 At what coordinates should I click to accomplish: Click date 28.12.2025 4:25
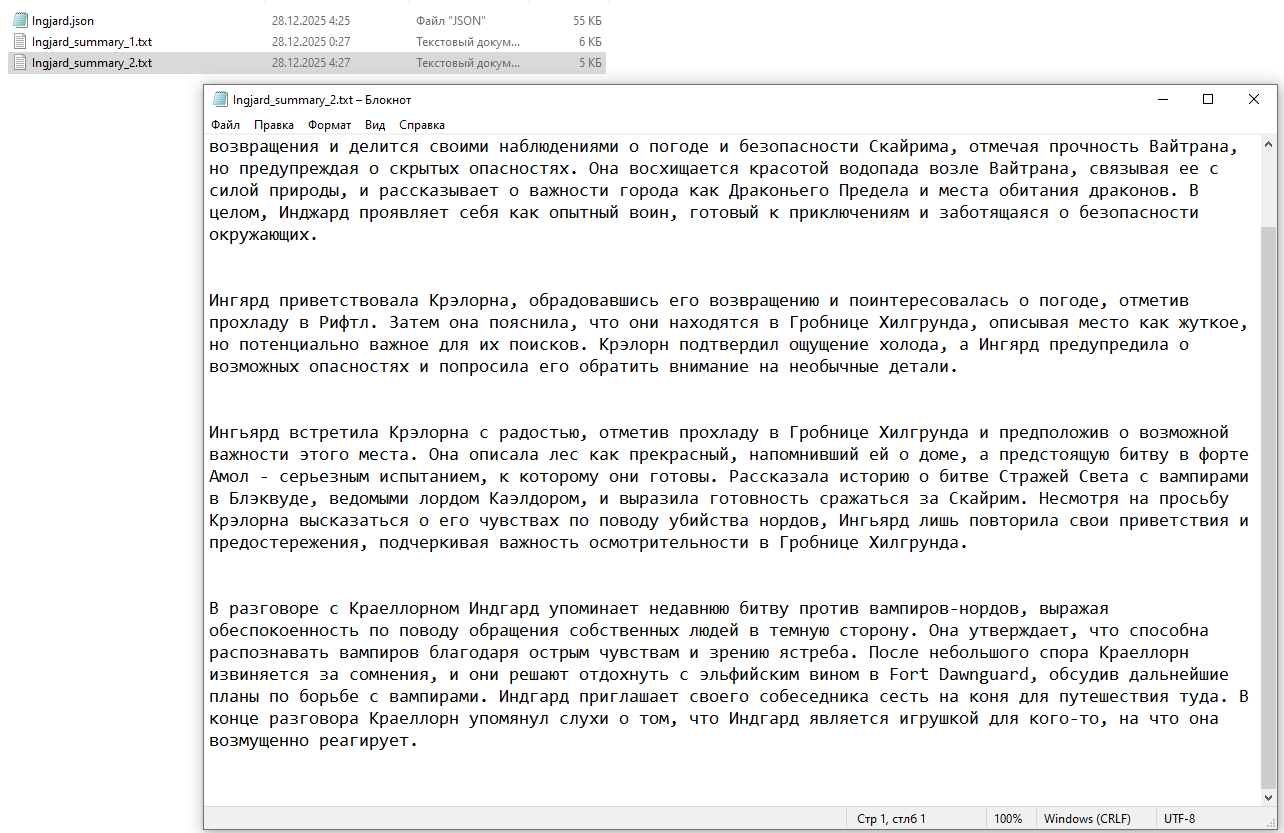[310, 20]
